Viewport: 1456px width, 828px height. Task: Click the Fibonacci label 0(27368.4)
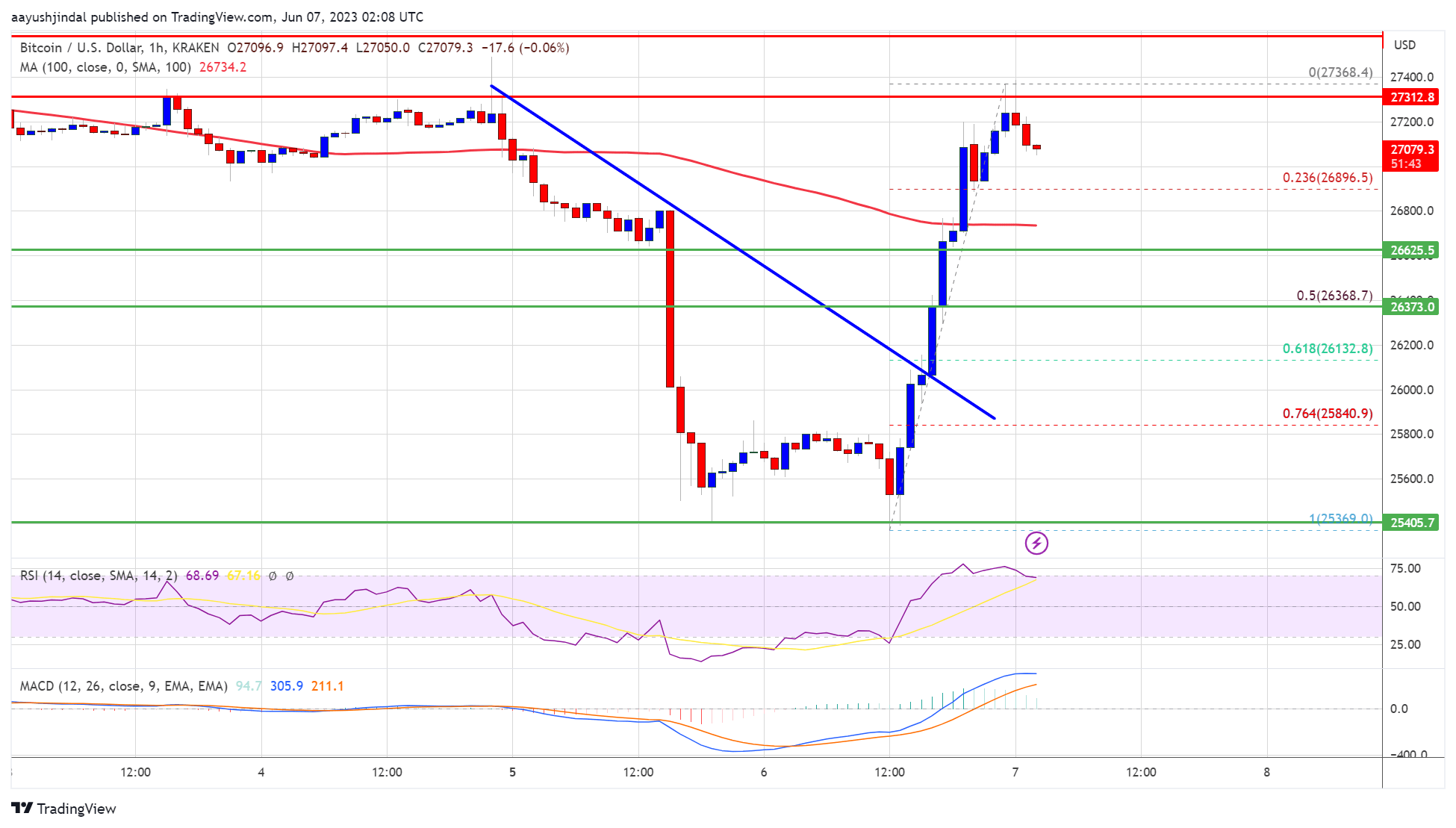click(1340, 72)
